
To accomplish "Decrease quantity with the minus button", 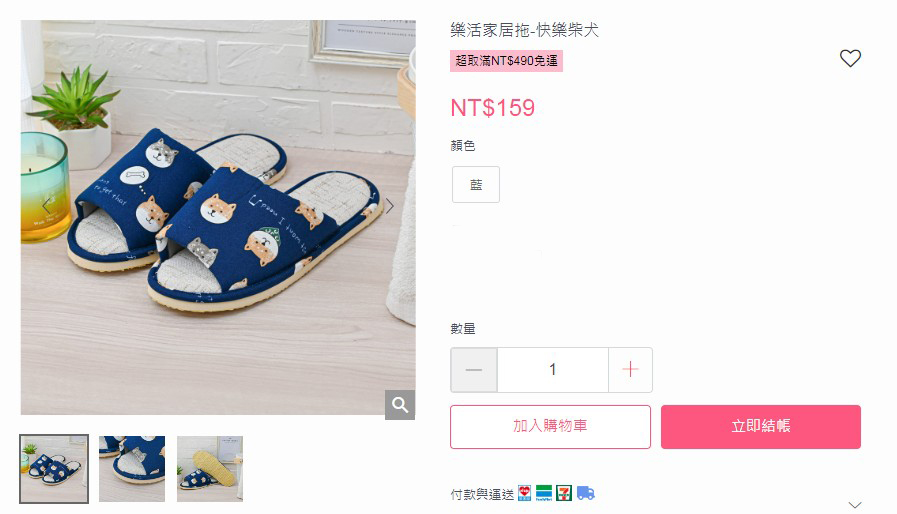I will click(474, 370).
